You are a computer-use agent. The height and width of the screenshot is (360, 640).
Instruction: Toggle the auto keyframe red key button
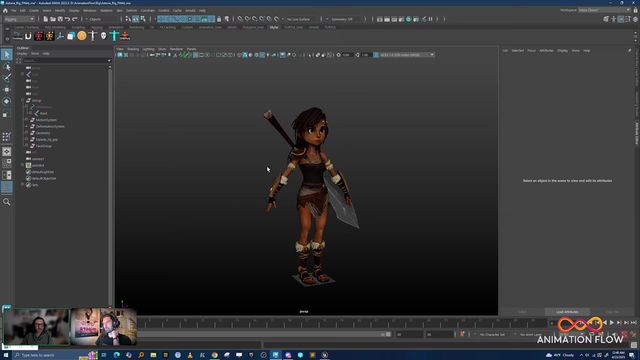click(462, 334)
